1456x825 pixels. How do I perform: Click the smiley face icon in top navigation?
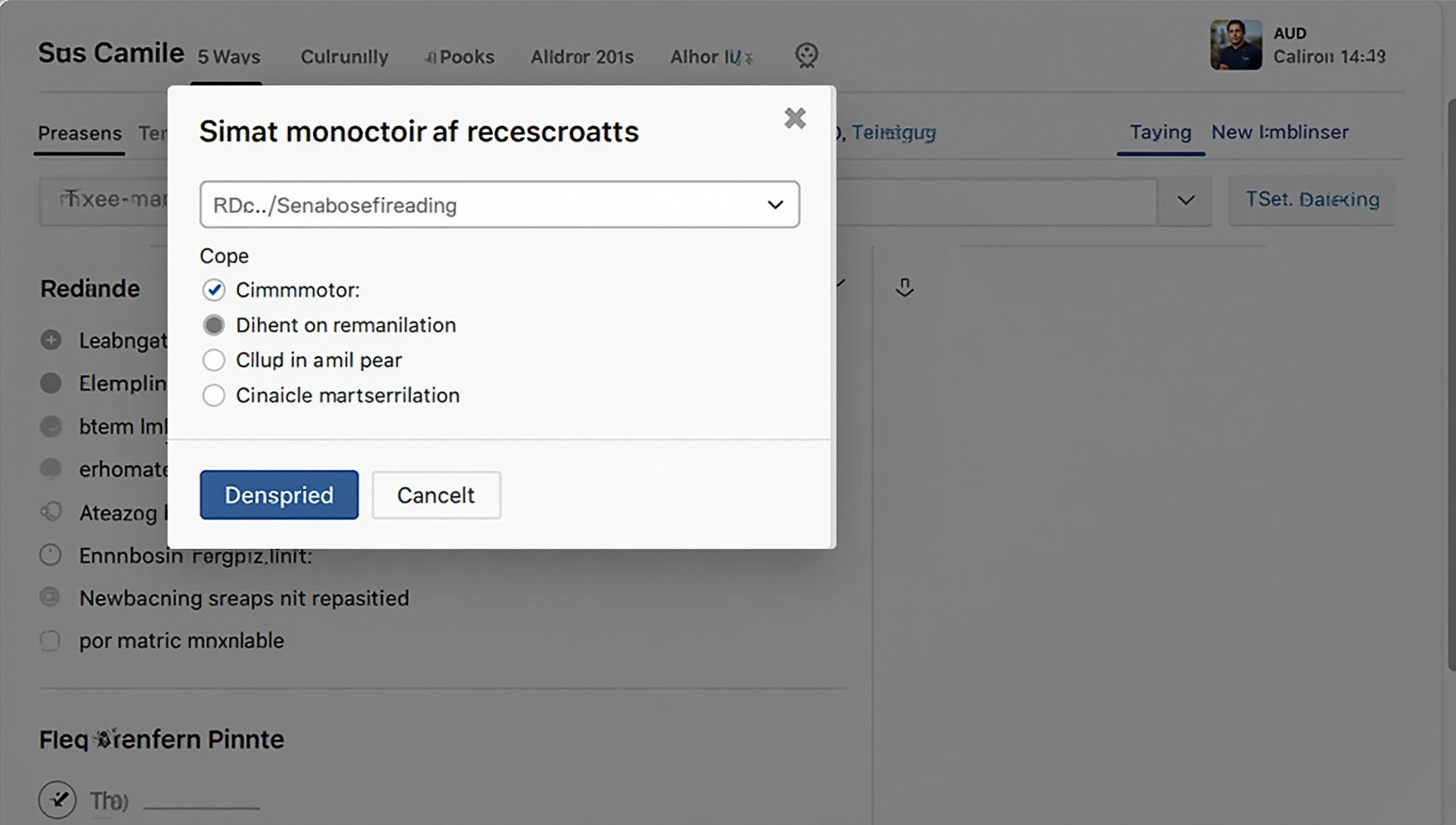(x=806, y=55)
